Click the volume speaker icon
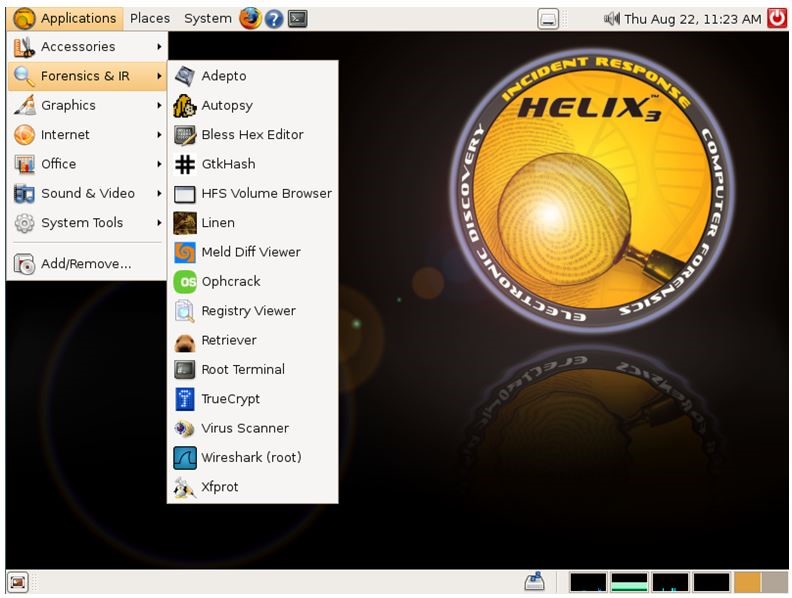This screenshot has width=792, height=598. (612, 18)
